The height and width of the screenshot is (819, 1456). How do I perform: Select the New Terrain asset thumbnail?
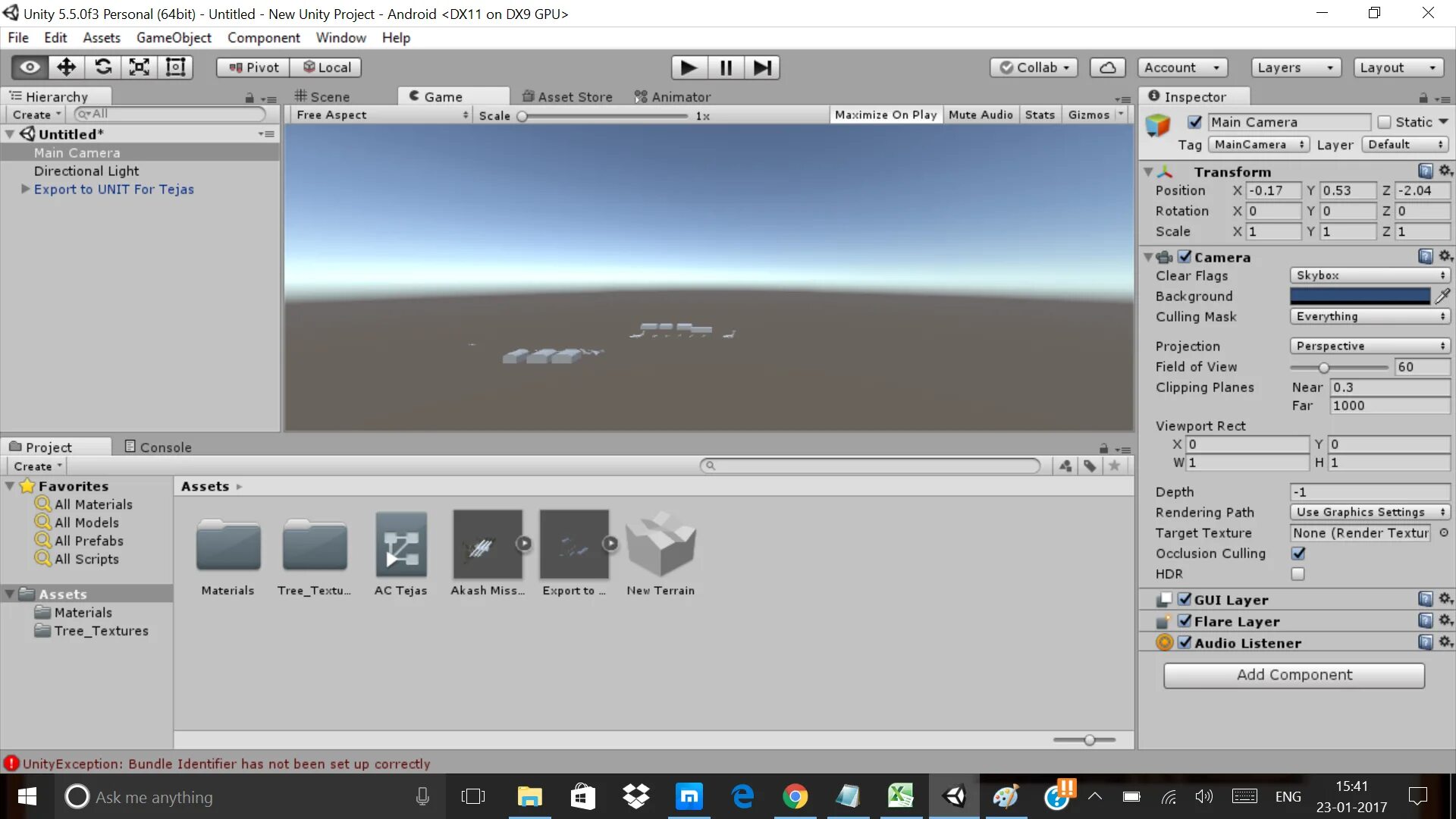click(661, 546)
